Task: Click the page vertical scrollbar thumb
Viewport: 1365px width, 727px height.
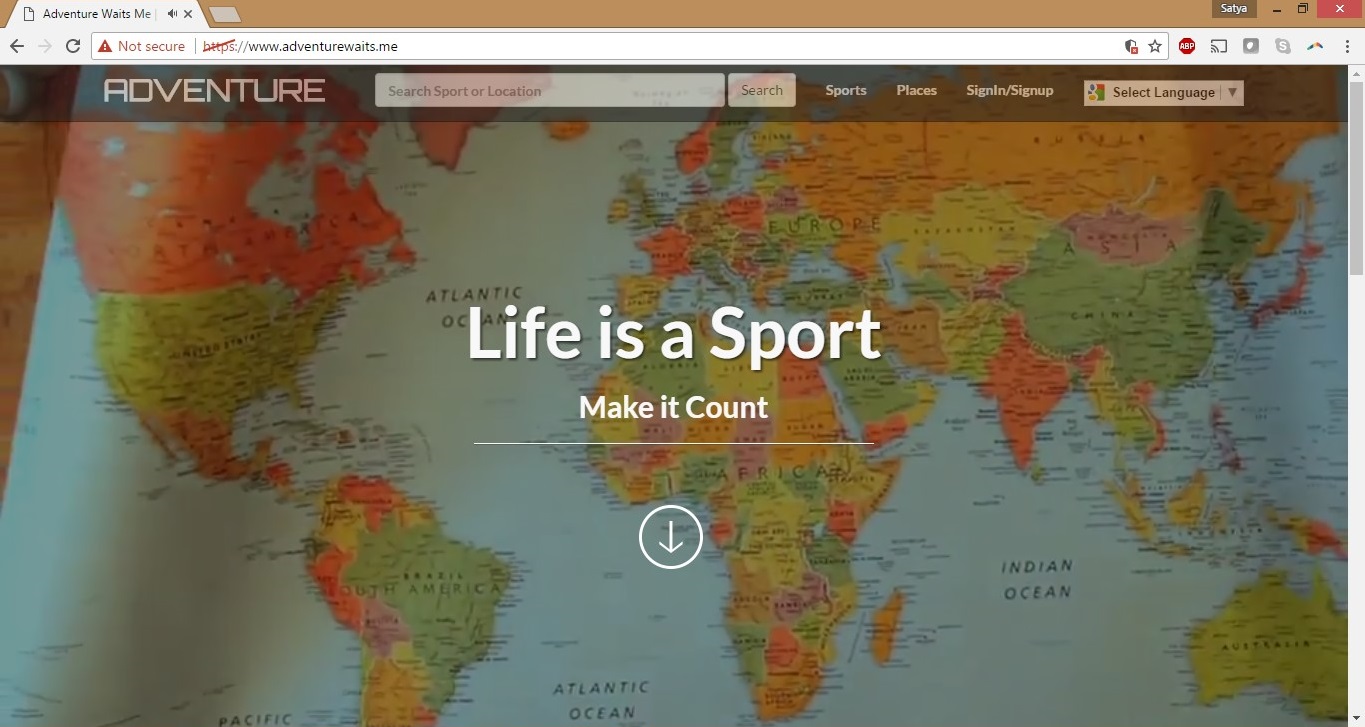Action: pos(1357,176)
